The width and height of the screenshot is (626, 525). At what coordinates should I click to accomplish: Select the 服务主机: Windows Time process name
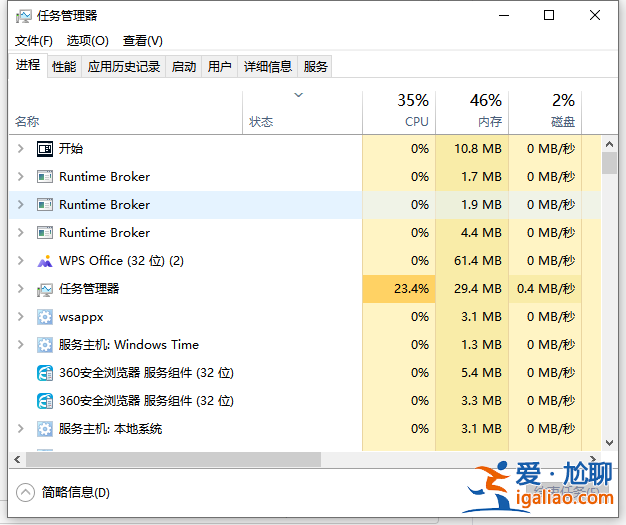129,345
